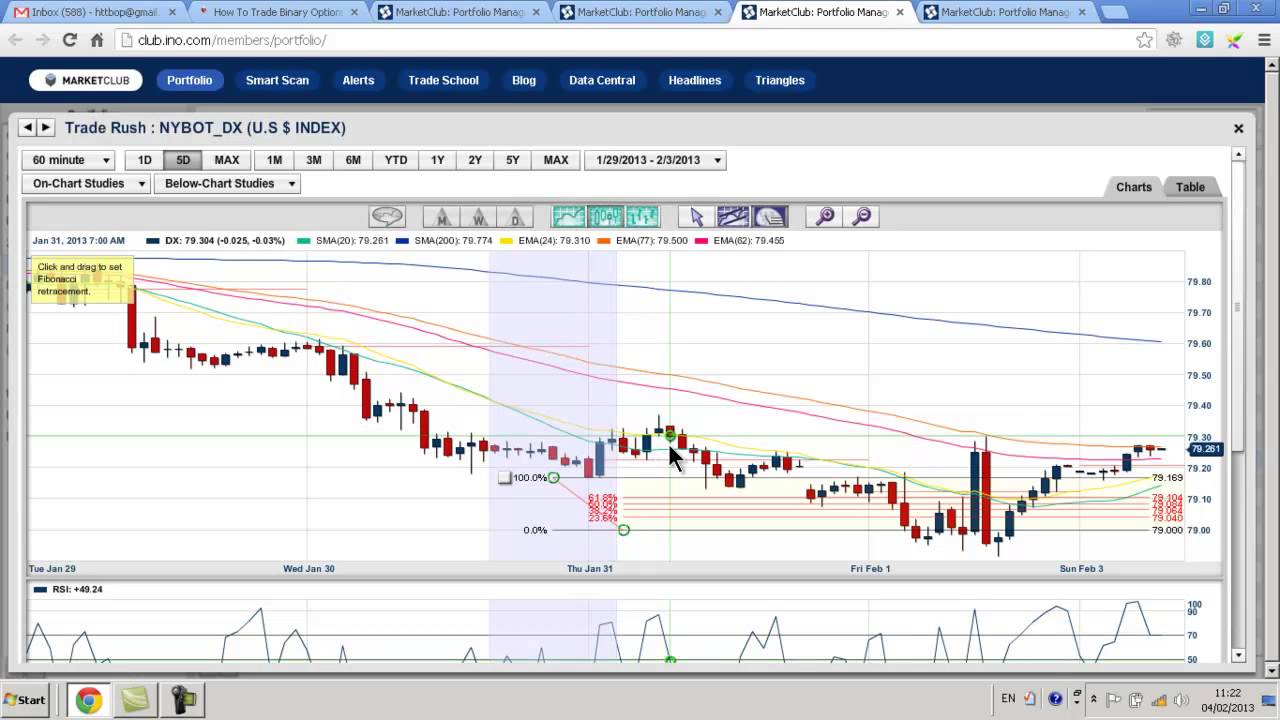Set chart range to 6M
This screenshot has width=1280, height=720.
coord(353,160)
